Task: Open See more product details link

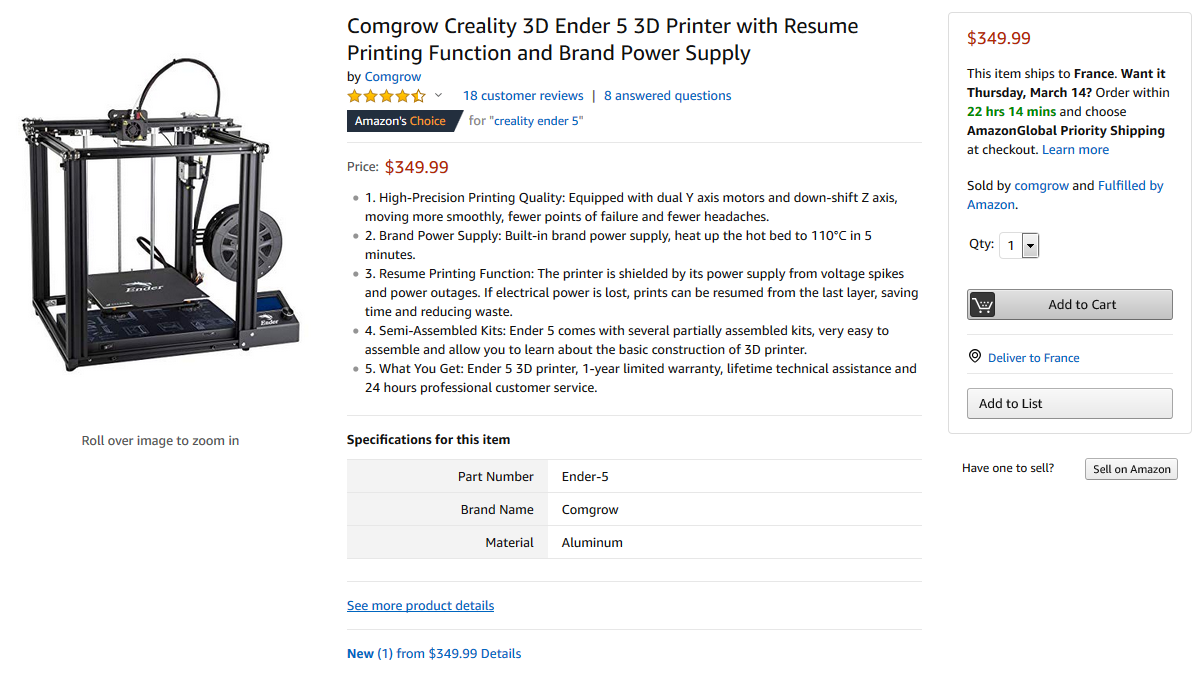Action: pos(420,606)
